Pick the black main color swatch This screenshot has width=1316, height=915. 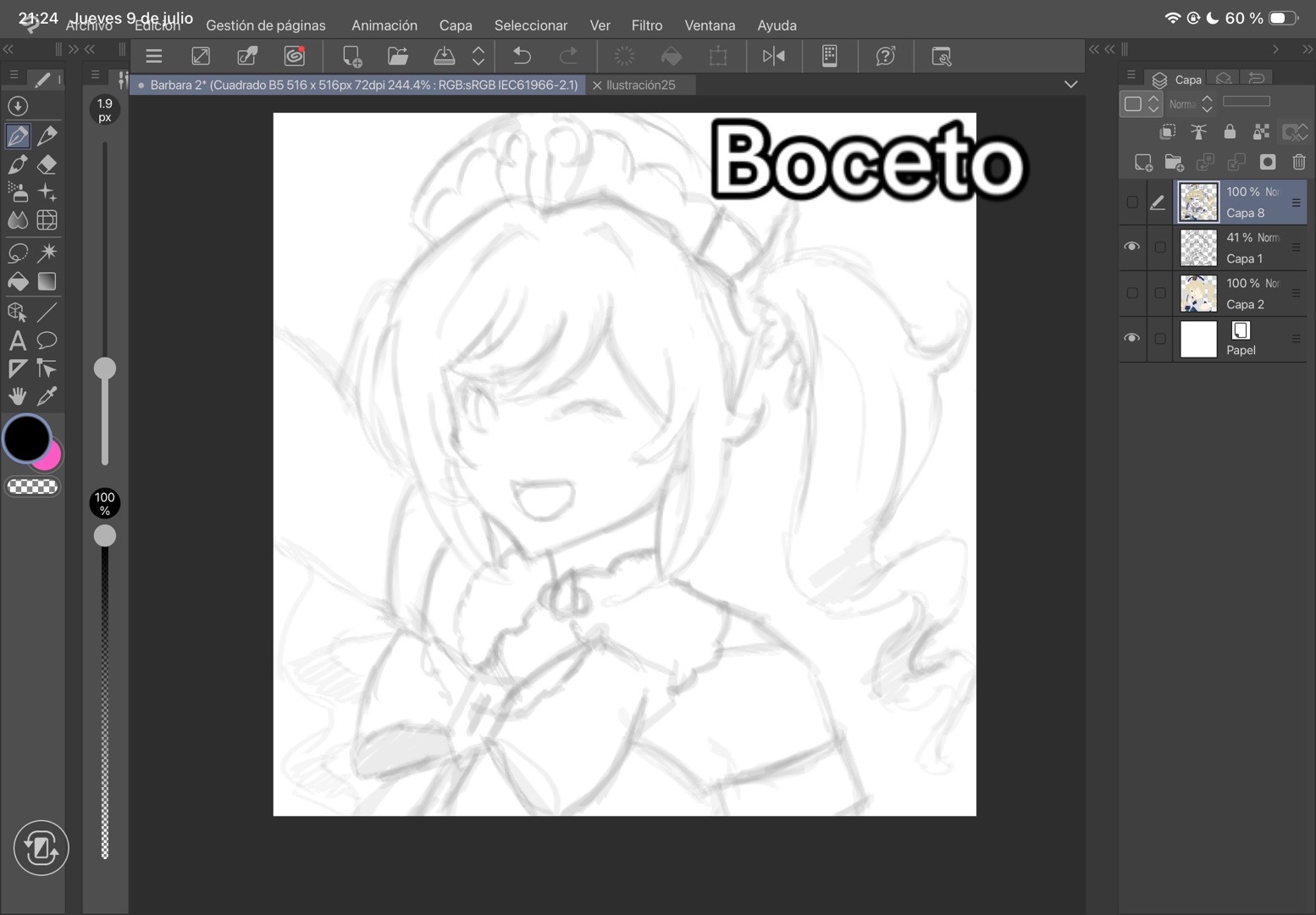click(27, 438)
